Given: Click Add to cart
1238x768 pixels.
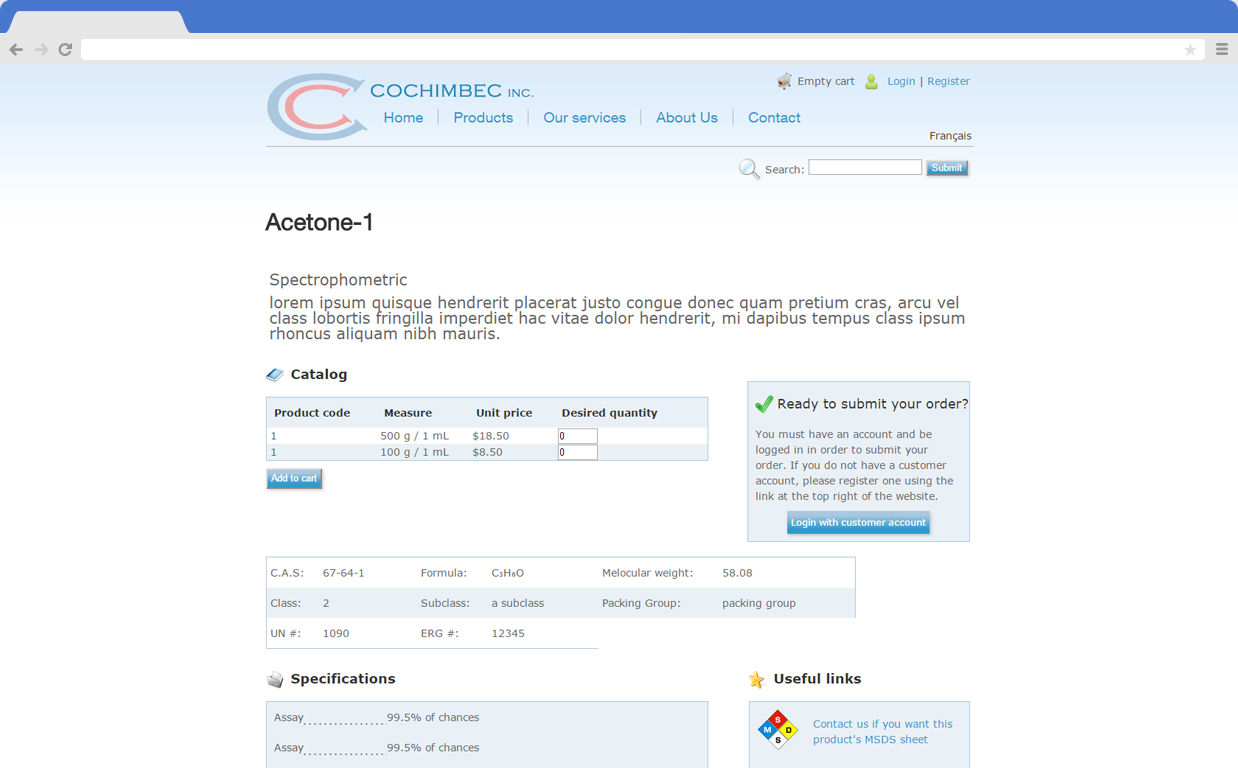Looking at the screenshot, I should click(294, 478).
